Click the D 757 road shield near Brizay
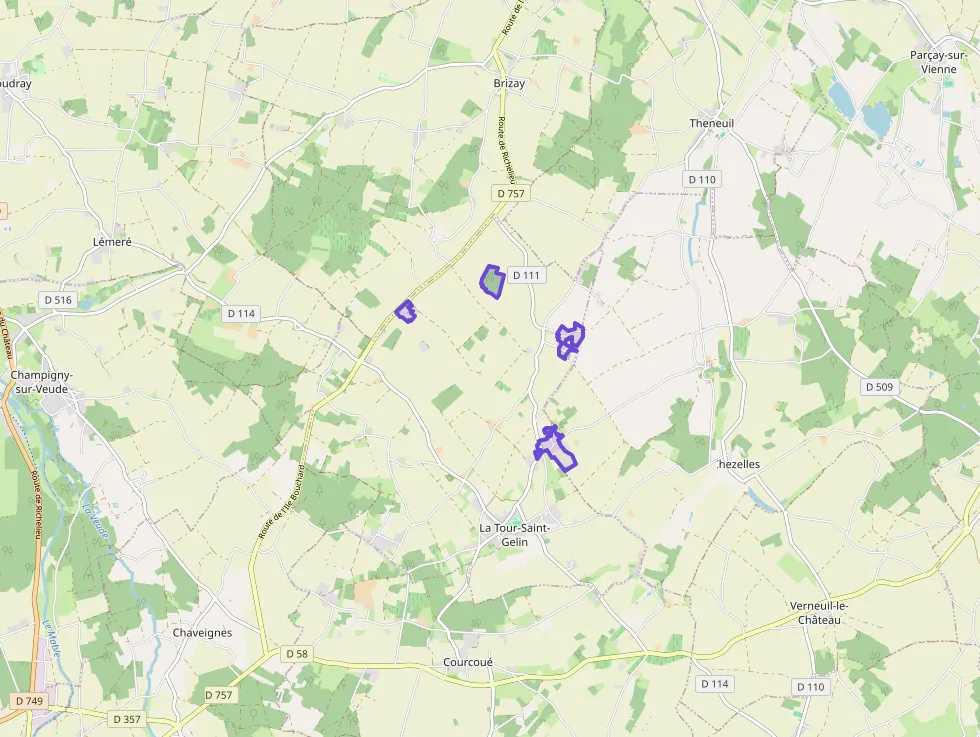Viewport: 980px width, 737px height. [x=511, y=193]
